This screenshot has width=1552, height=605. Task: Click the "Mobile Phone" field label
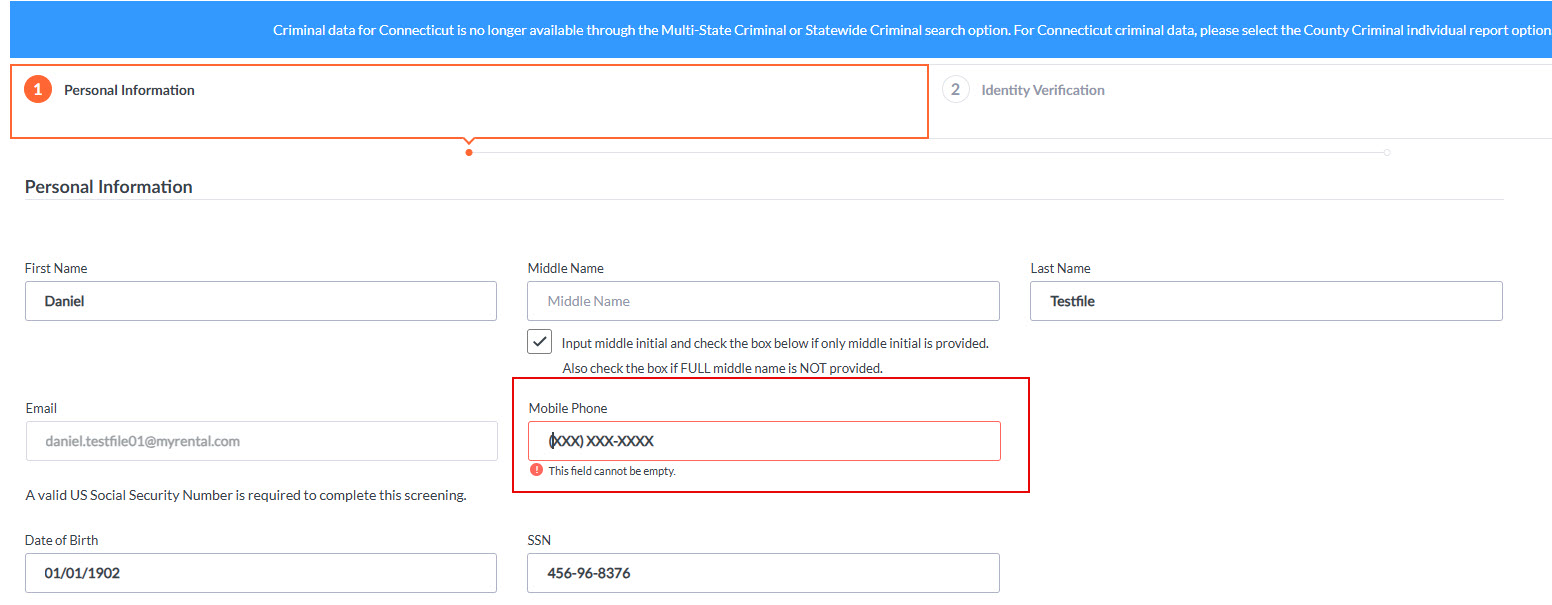[568, 408]
